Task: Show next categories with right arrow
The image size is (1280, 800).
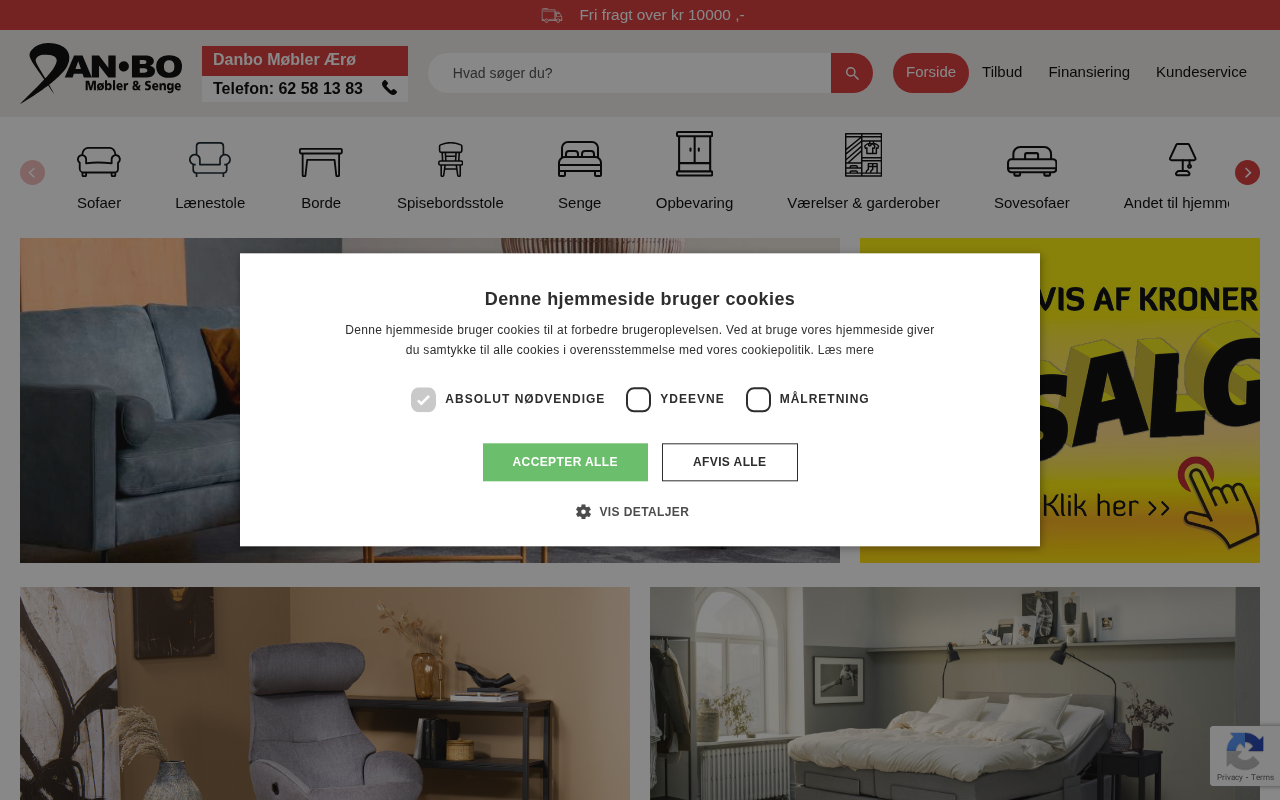Action: pos(1247,172)
